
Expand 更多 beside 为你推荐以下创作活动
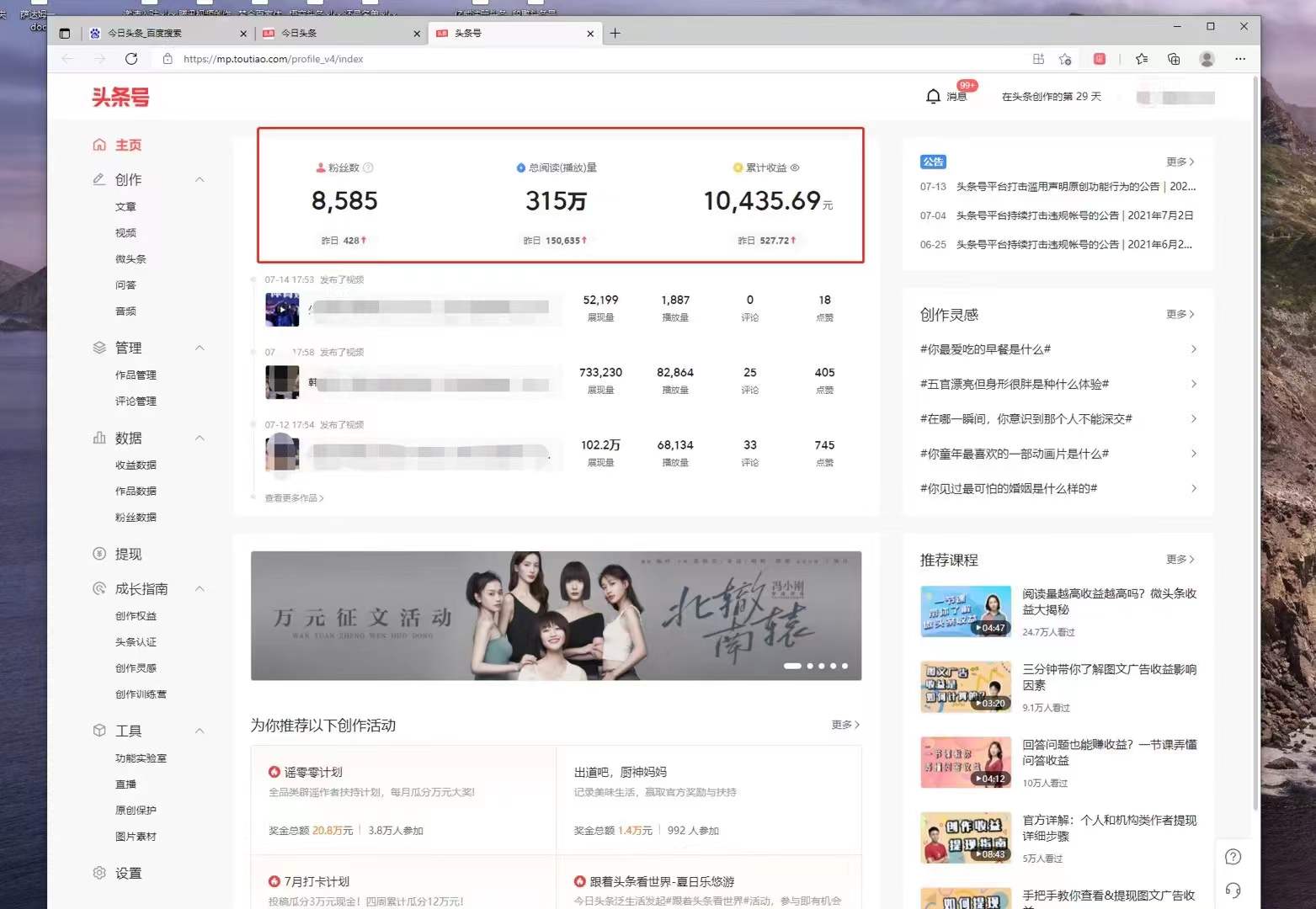point(845,725)
